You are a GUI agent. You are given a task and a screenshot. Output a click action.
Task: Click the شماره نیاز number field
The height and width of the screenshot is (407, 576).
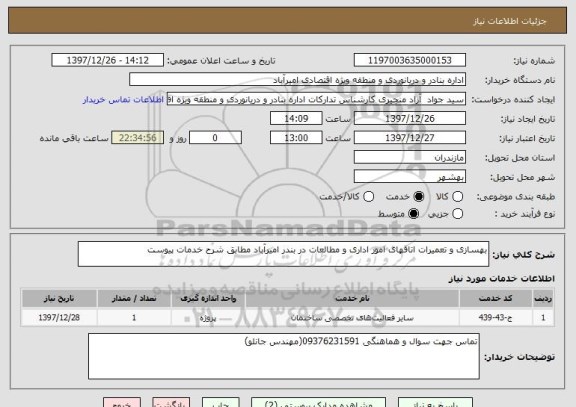[x=410, y=60]
